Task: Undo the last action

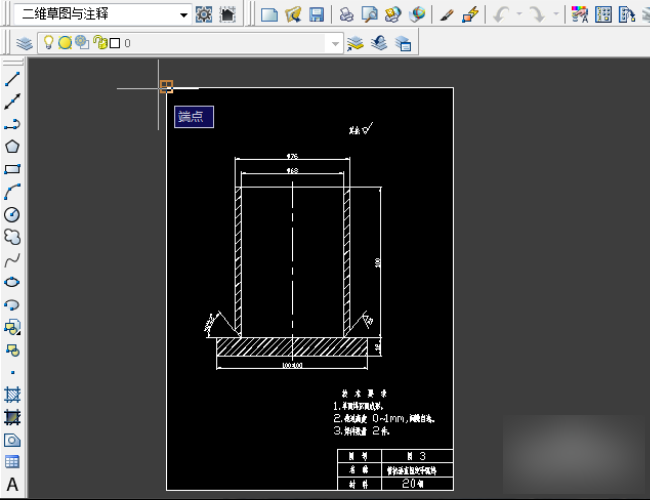Action: 501,15
